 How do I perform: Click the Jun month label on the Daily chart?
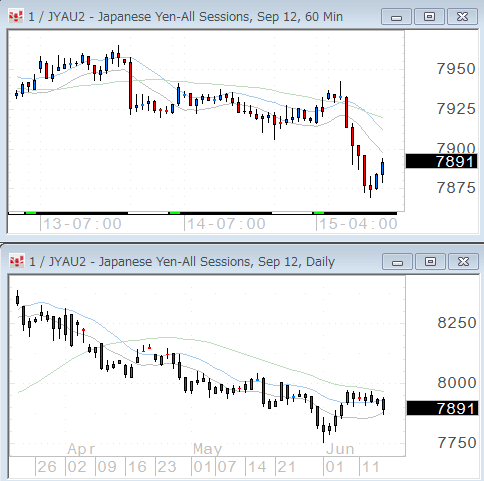(x=340, y=449)
